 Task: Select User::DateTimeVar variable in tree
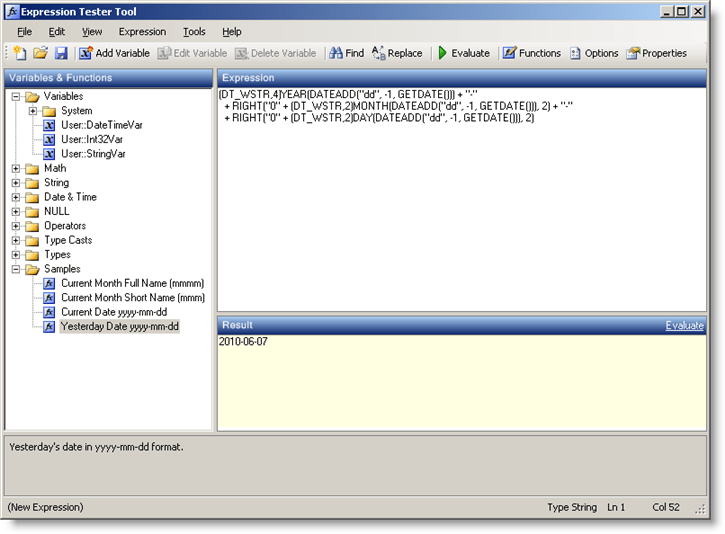99,125
